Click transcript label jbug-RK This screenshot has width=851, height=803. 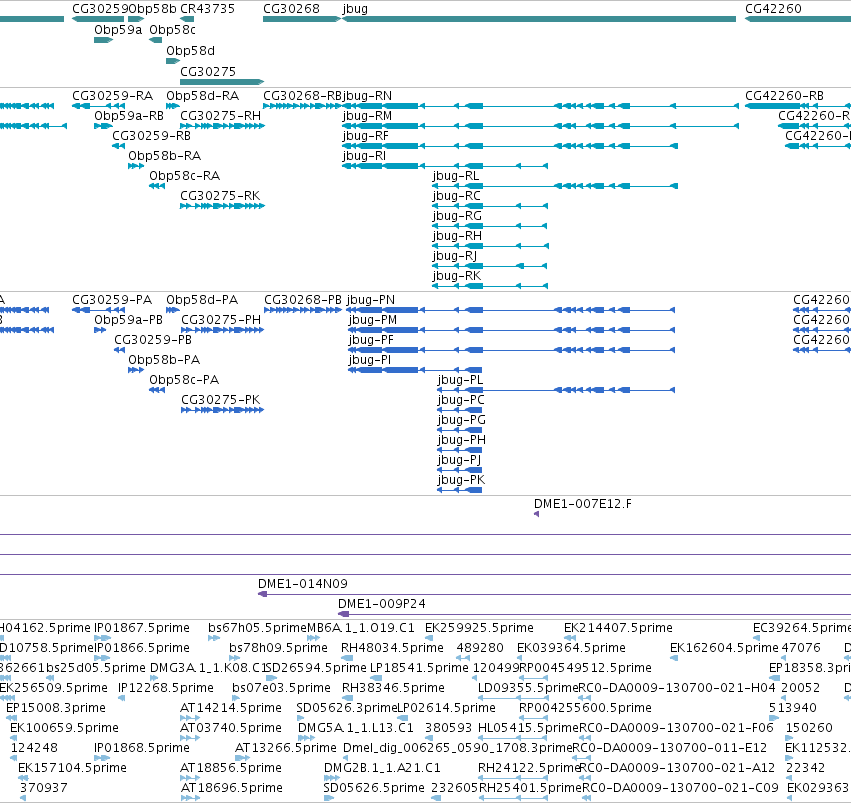click(x=457, y=277)
